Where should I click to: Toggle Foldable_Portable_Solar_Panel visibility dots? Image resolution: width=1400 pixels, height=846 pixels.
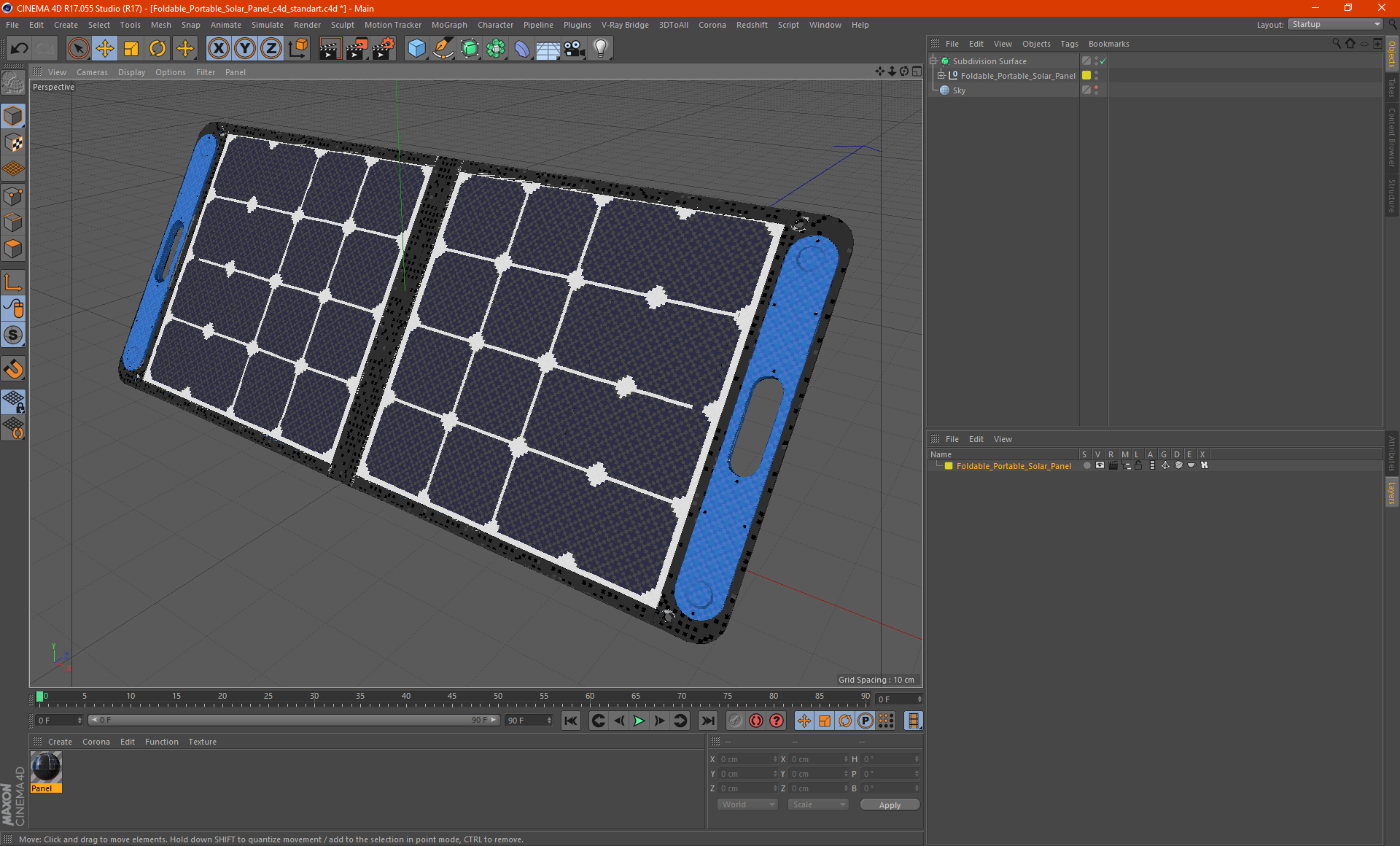pyautogui.click(x=1096, y=76)
